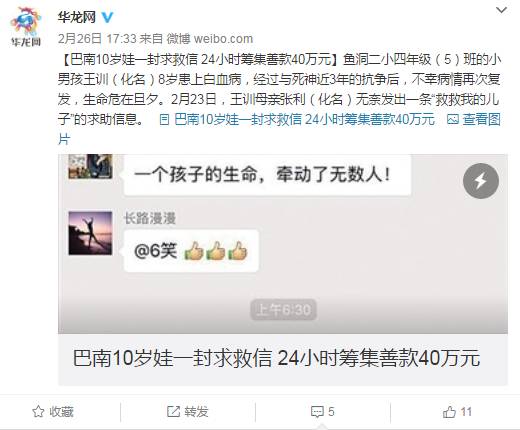Click the star 收藏 favorite icon
The image size is (520, 430).
point(38,412)
